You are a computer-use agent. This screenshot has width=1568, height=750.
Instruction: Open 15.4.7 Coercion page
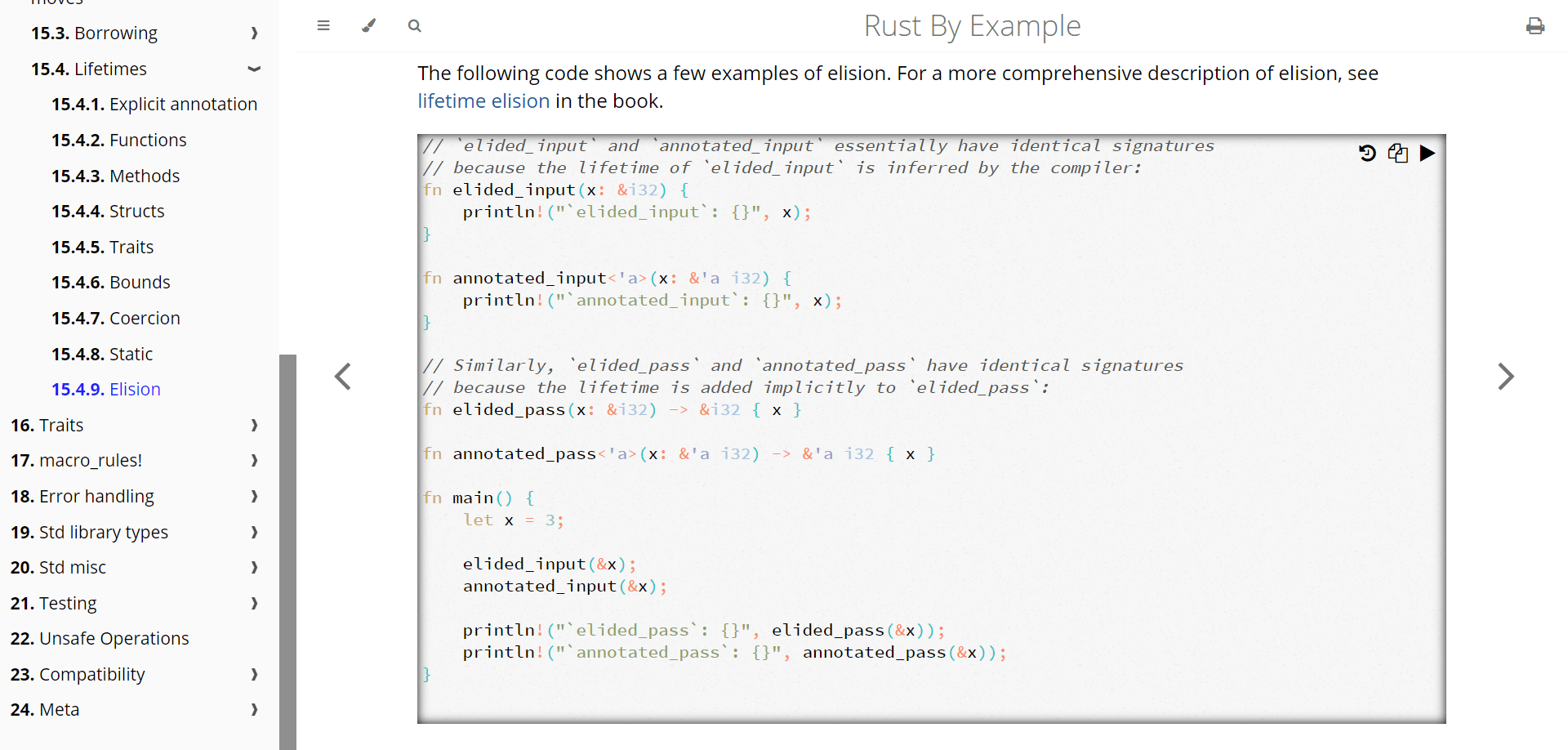click(116, 318)
